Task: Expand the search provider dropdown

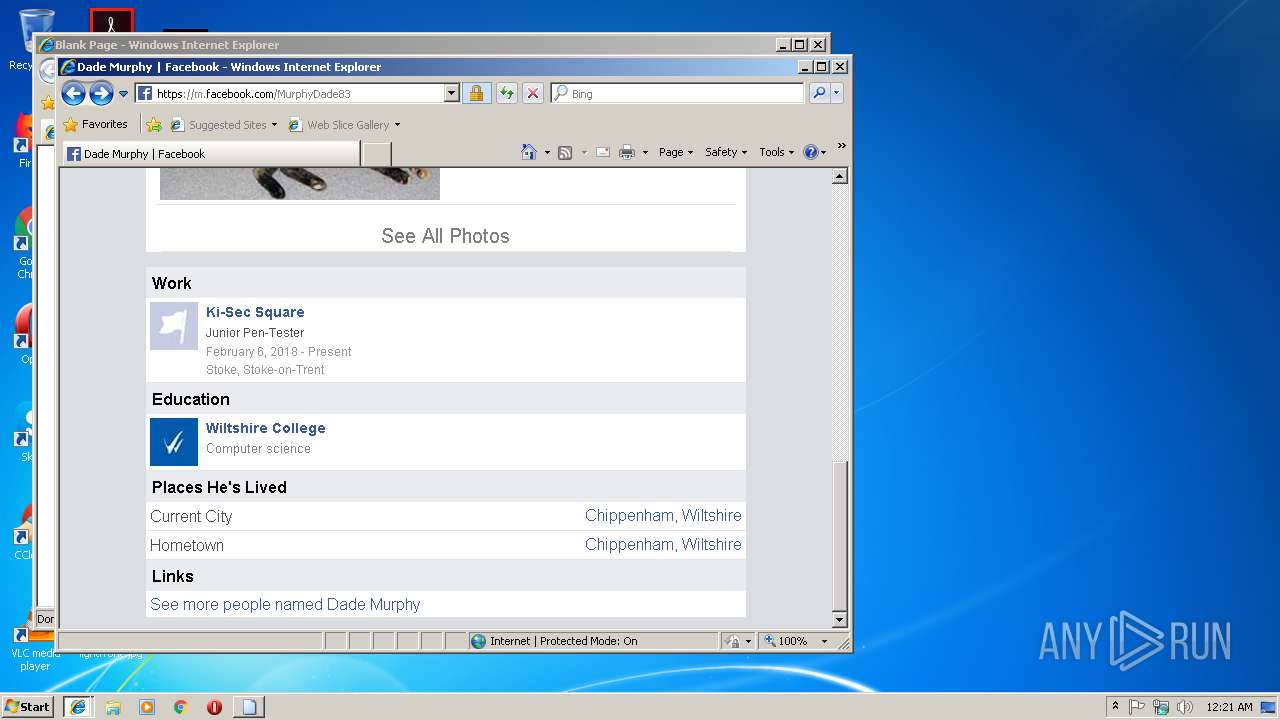Action: (x=837, y=93)
